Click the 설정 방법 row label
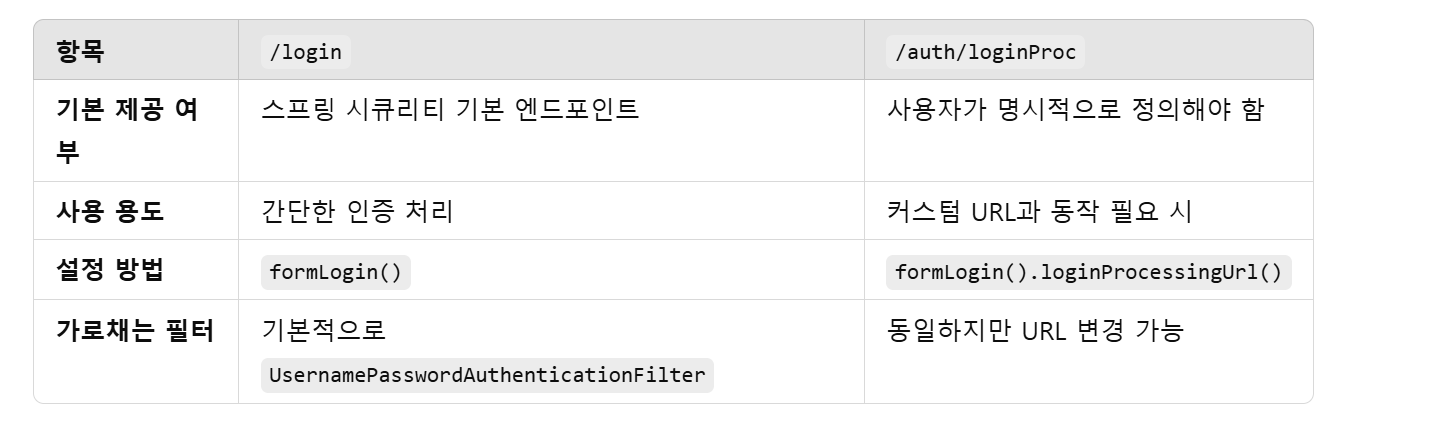The width and height of the screenshot is (1437, 430). pos(110,270)
